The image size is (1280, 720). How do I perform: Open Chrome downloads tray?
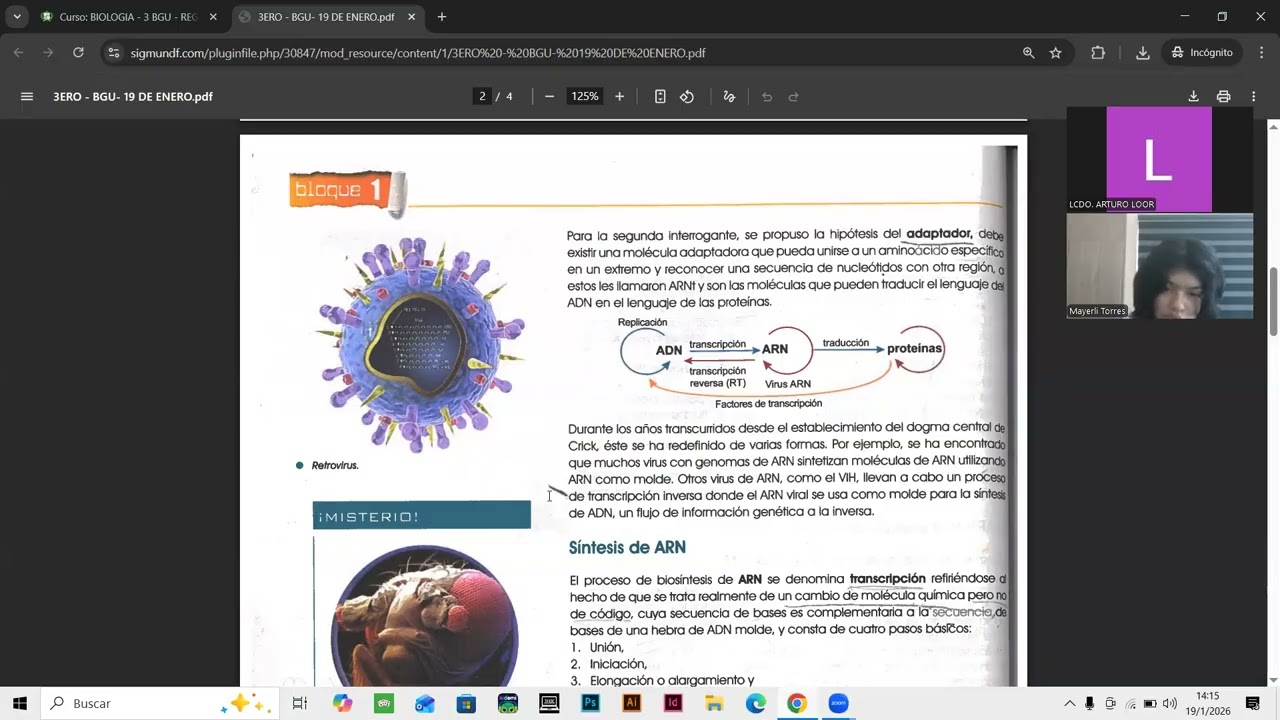point(1142,53)
